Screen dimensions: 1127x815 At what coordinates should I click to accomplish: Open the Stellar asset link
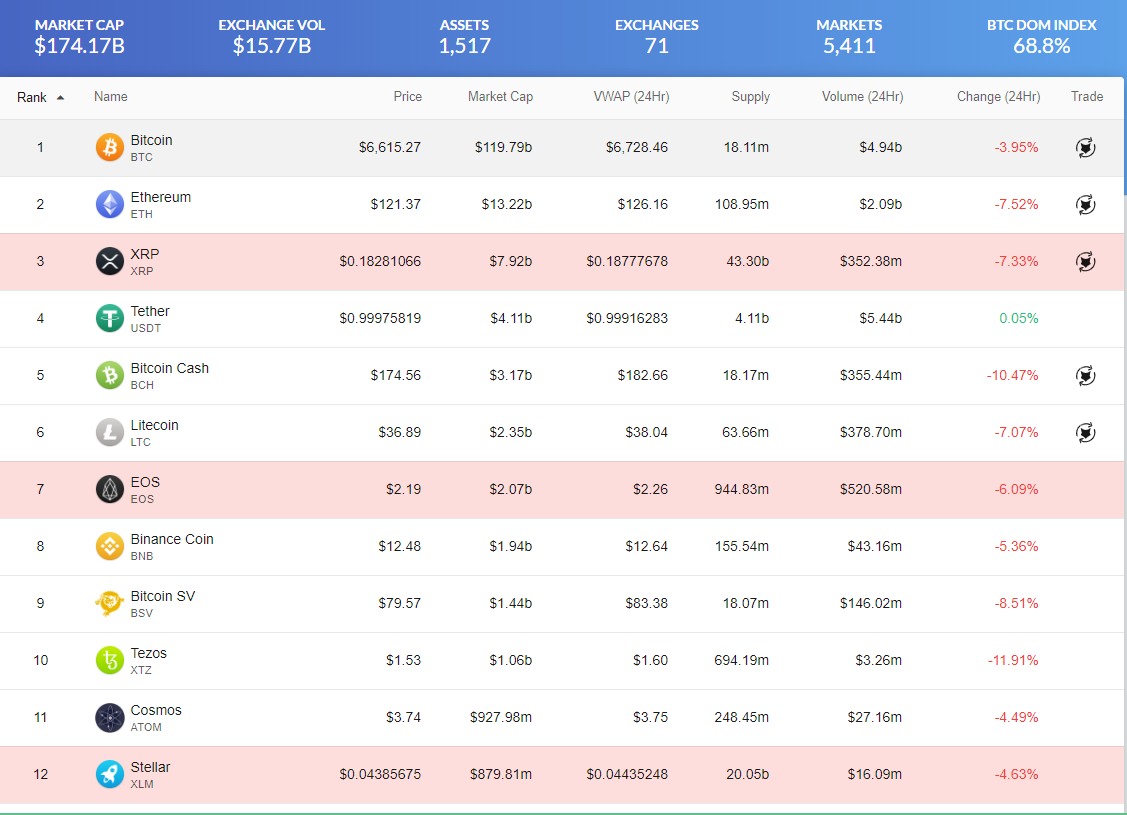(150, 767)
